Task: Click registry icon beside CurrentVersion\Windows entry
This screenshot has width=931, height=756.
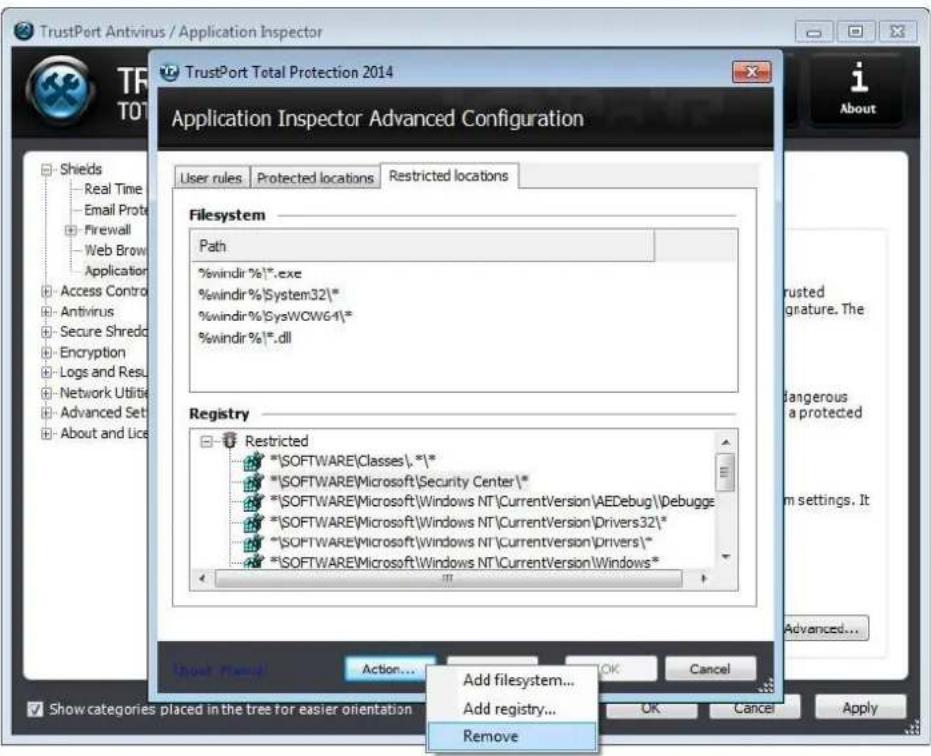Action: click(x=254, y=561)
